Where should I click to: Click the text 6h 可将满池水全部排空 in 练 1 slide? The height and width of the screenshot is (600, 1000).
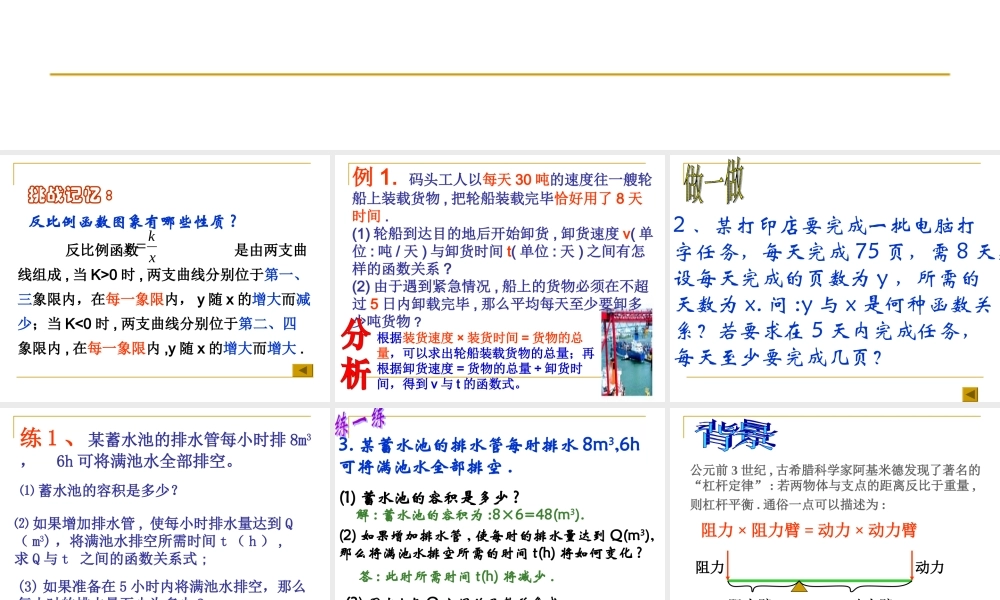click(x=145, y=461)
